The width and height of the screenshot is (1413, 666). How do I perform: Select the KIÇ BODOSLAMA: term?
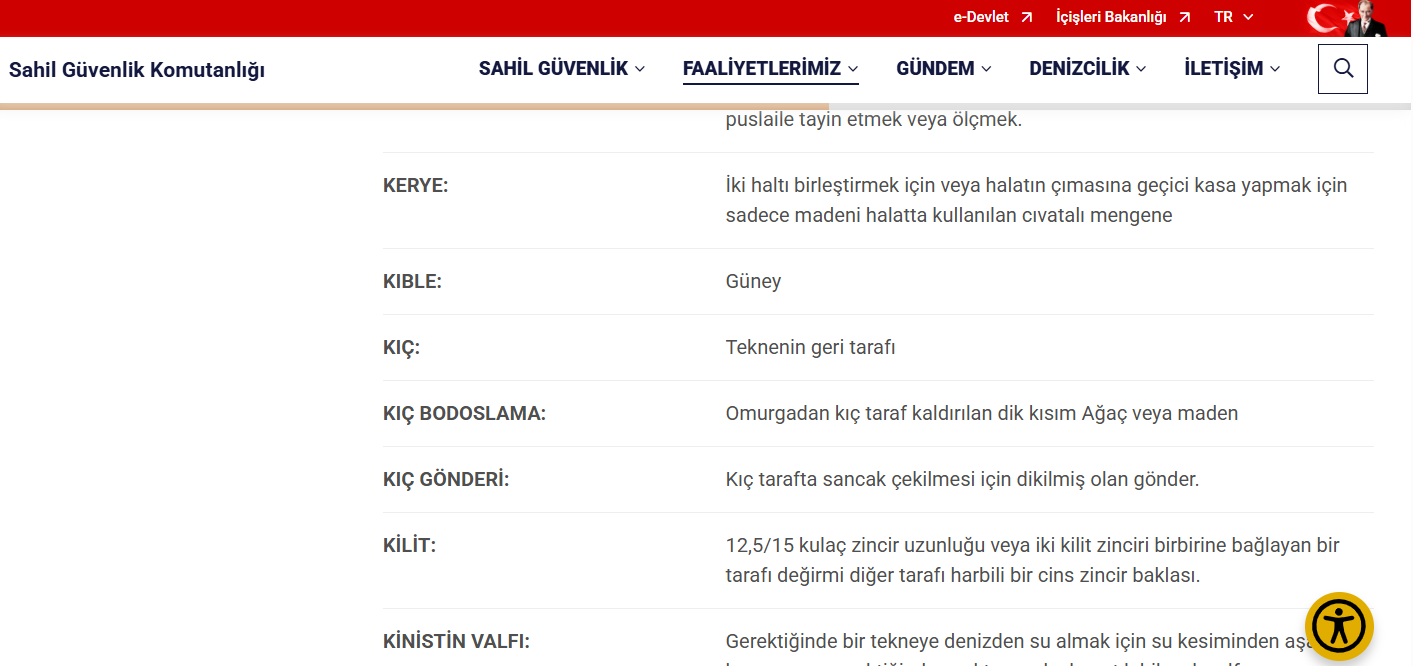click(x=464, y=413)
